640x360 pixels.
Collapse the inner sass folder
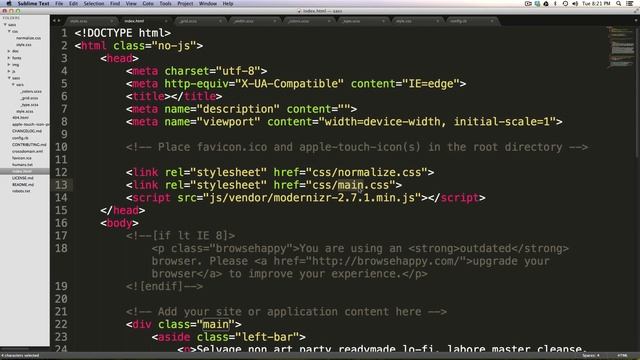[x=9, y=78]
